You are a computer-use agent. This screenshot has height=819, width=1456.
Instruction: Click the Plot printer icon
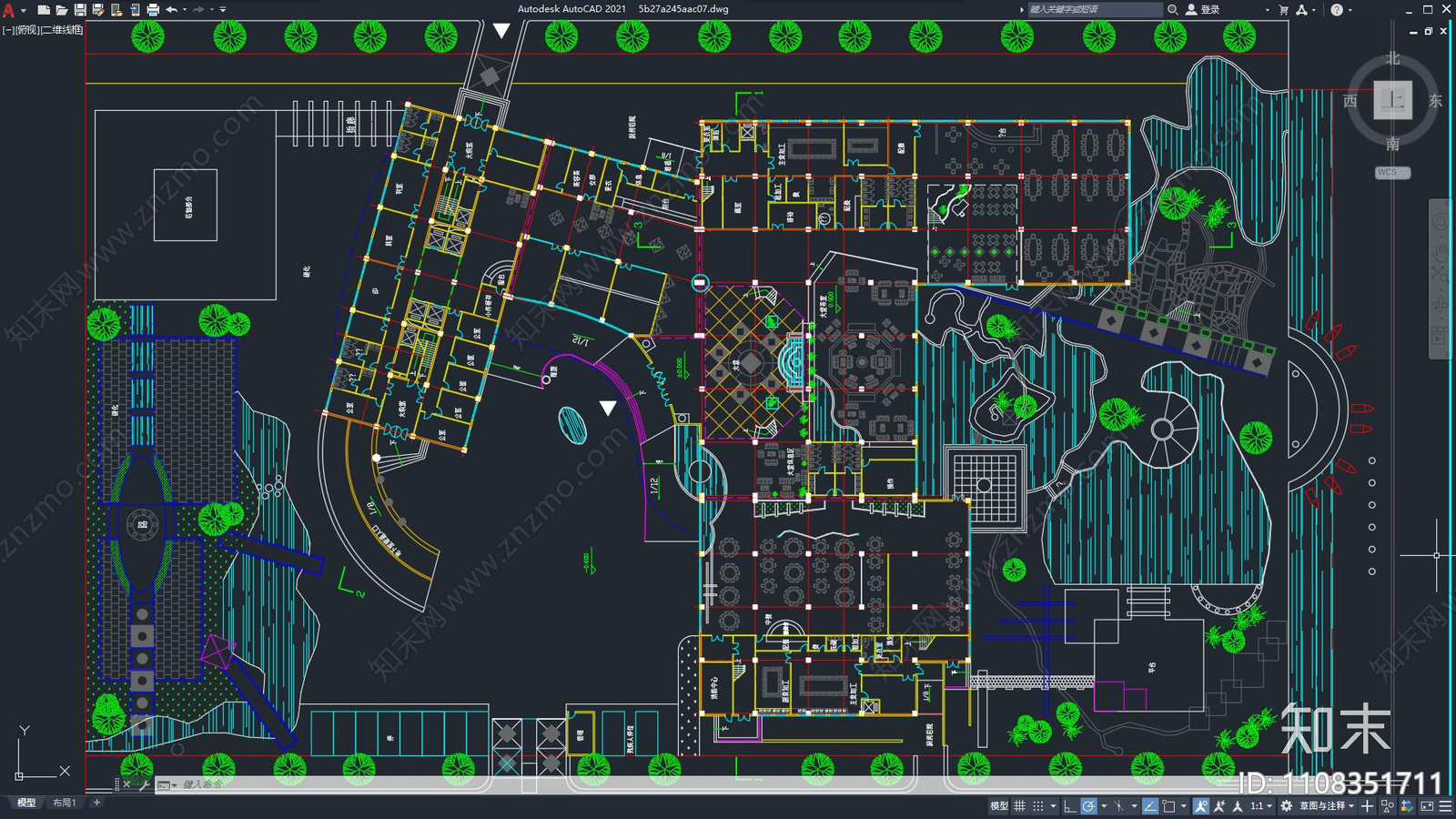point(152,10)
